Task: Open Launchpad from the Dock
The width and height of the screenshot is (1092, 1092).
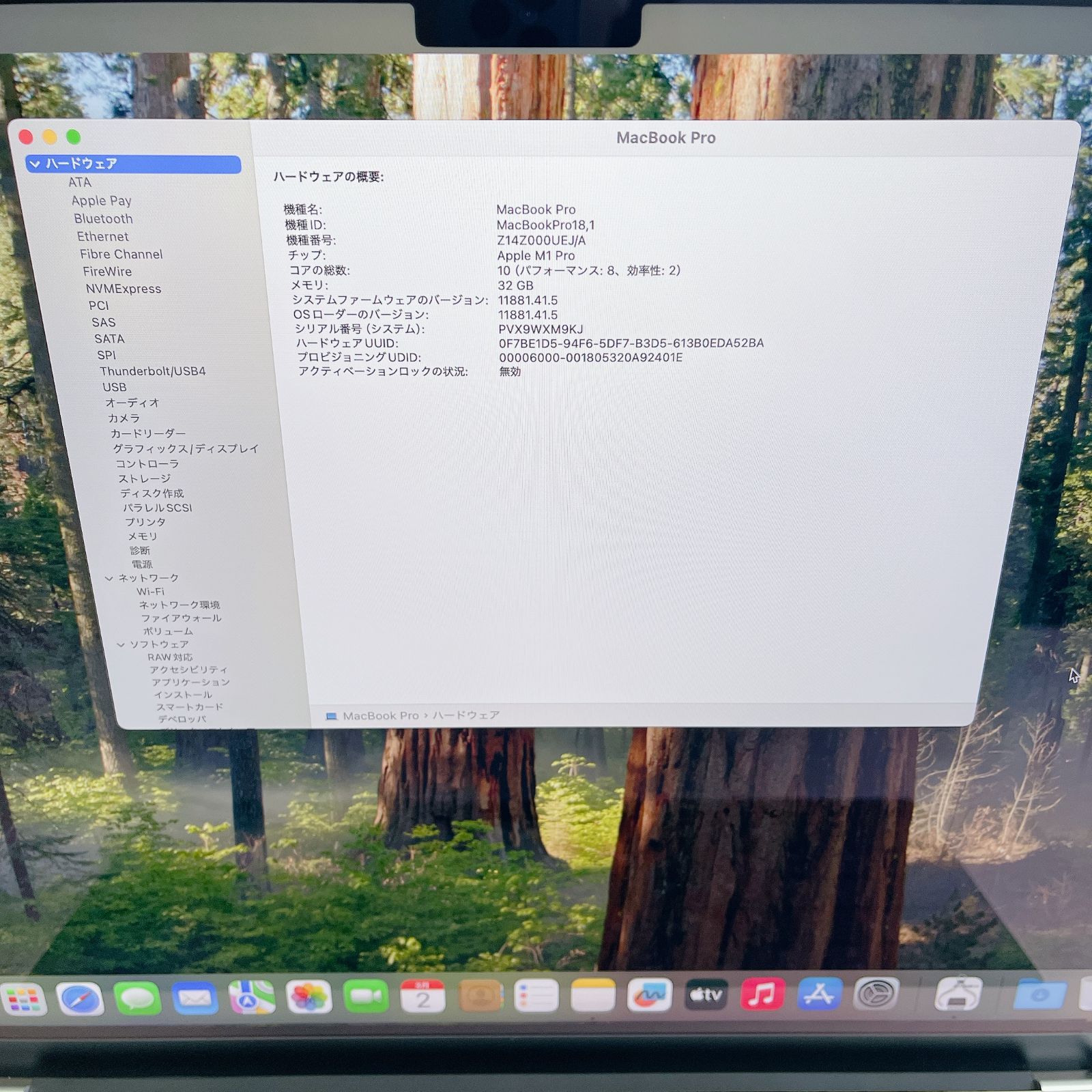Action: click(25, 1001)
